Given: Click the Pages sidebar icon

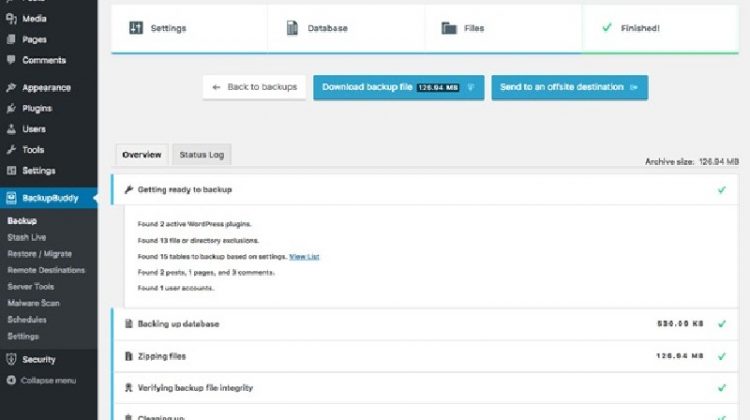Looking at the screenshot, I should click(x=11, y=39).
